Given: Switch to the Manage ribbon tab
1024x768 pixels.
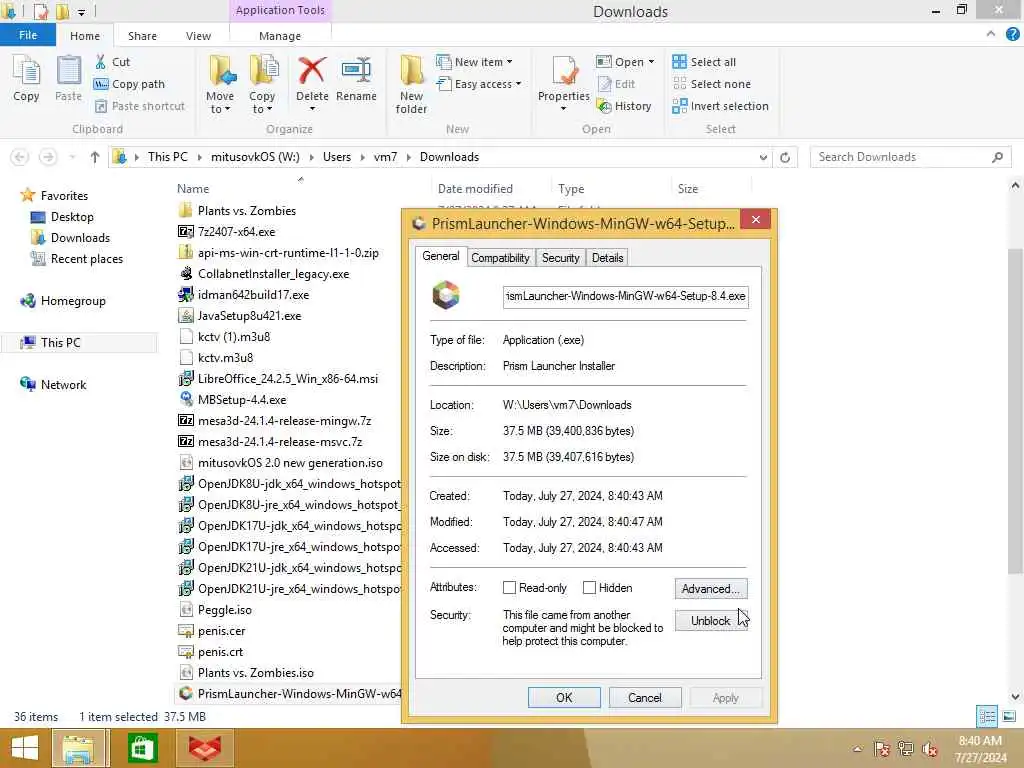Looking at the screenshot, I should [280, 36].
